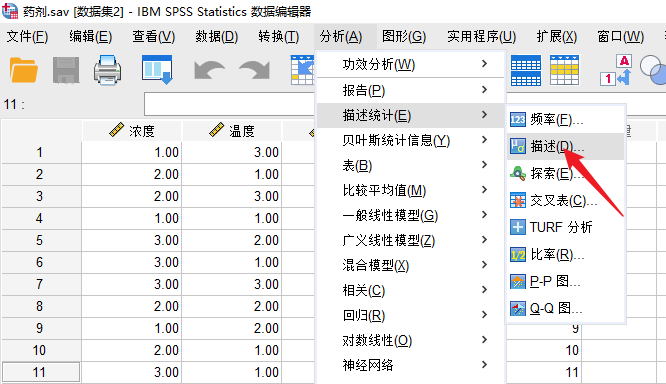Select row 5 header in the data grid
This screenshot has height=384, width=666.
click(x=41, y=240)
